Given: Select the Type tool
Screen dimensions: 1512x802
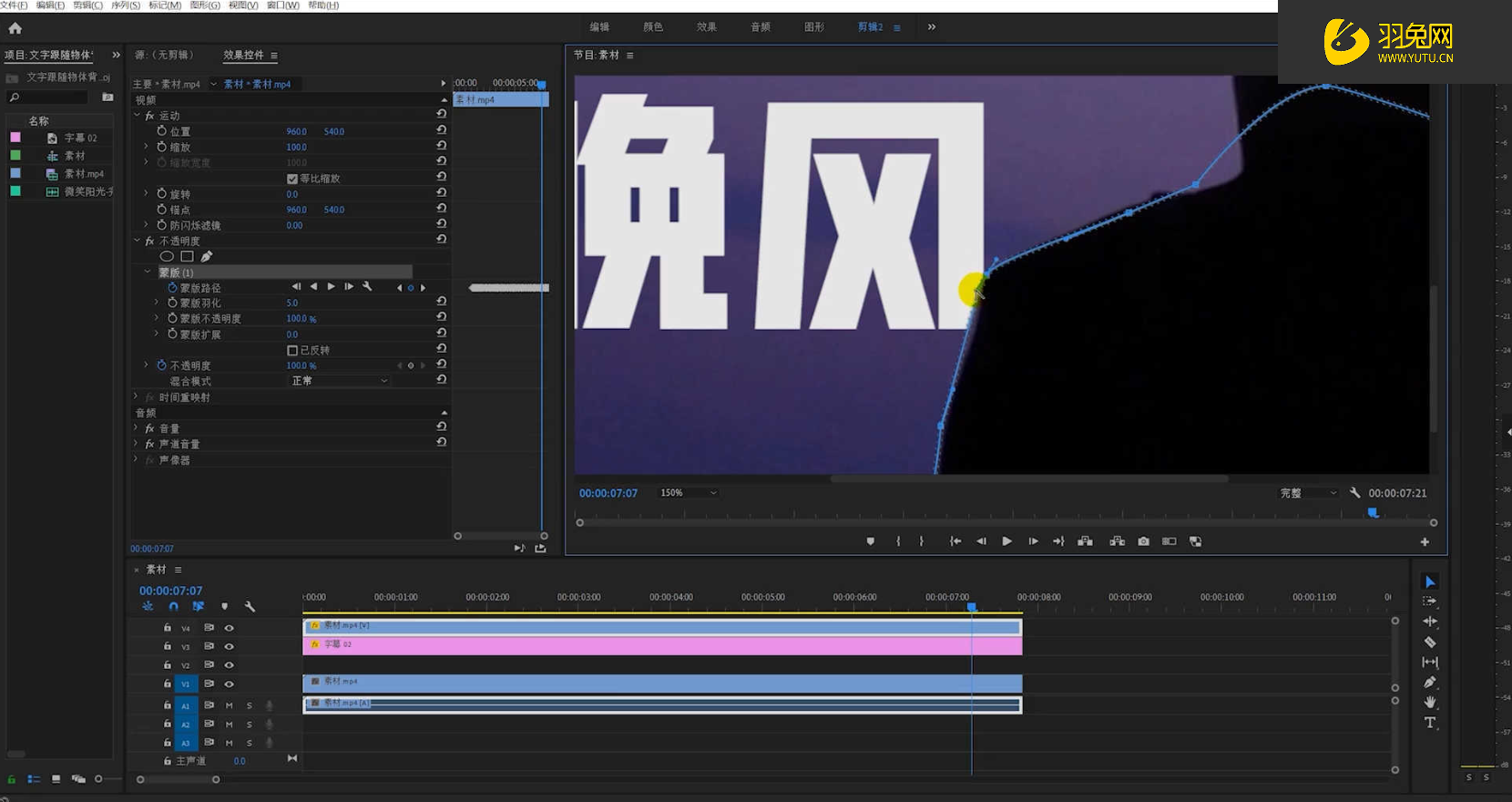Looking at the screenshot, I should 1430,723.
